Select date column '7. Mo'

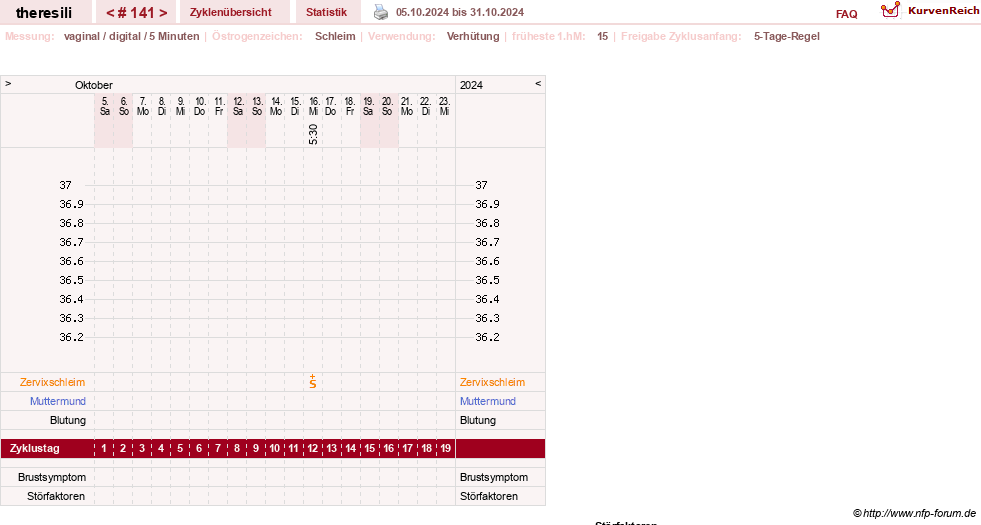coord(143,106)
